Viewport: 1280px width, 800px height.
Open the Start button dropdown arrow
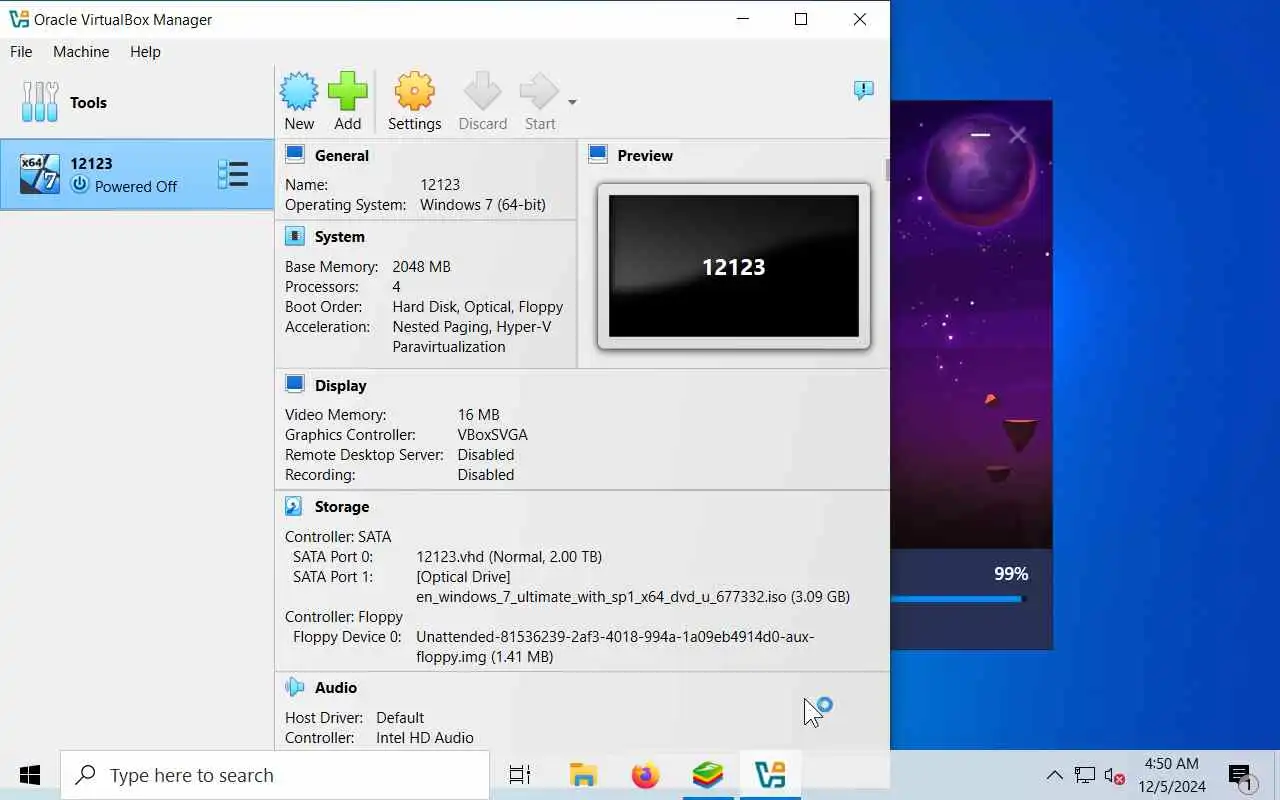click(572, 102)
